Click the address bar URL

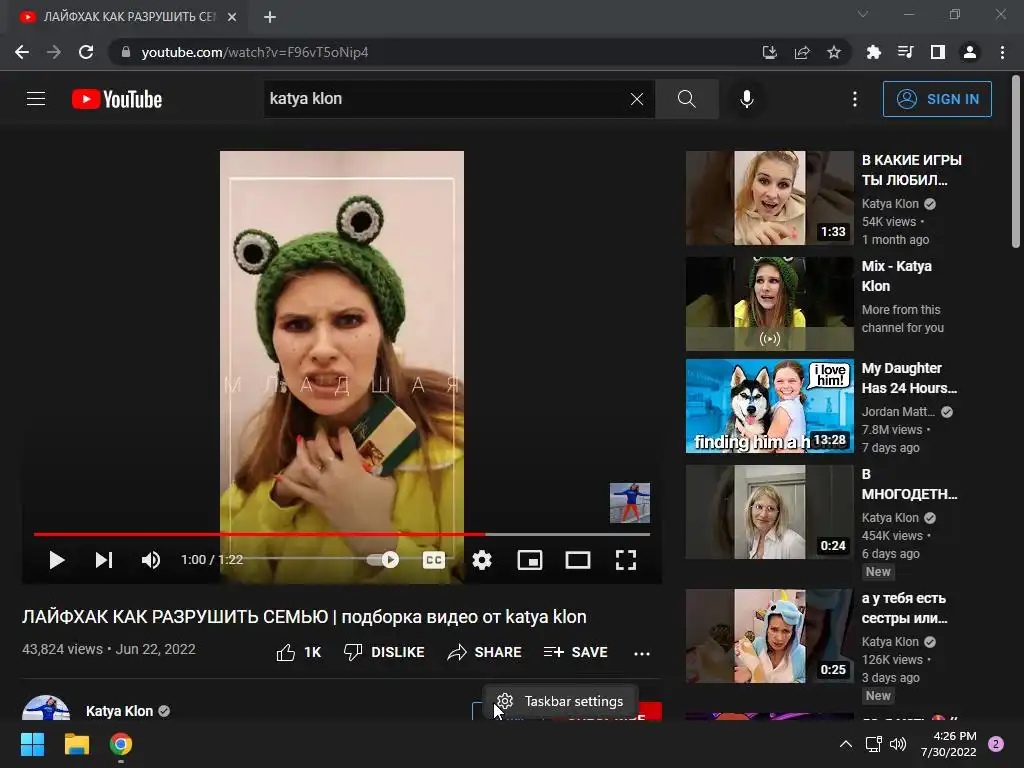255,52
